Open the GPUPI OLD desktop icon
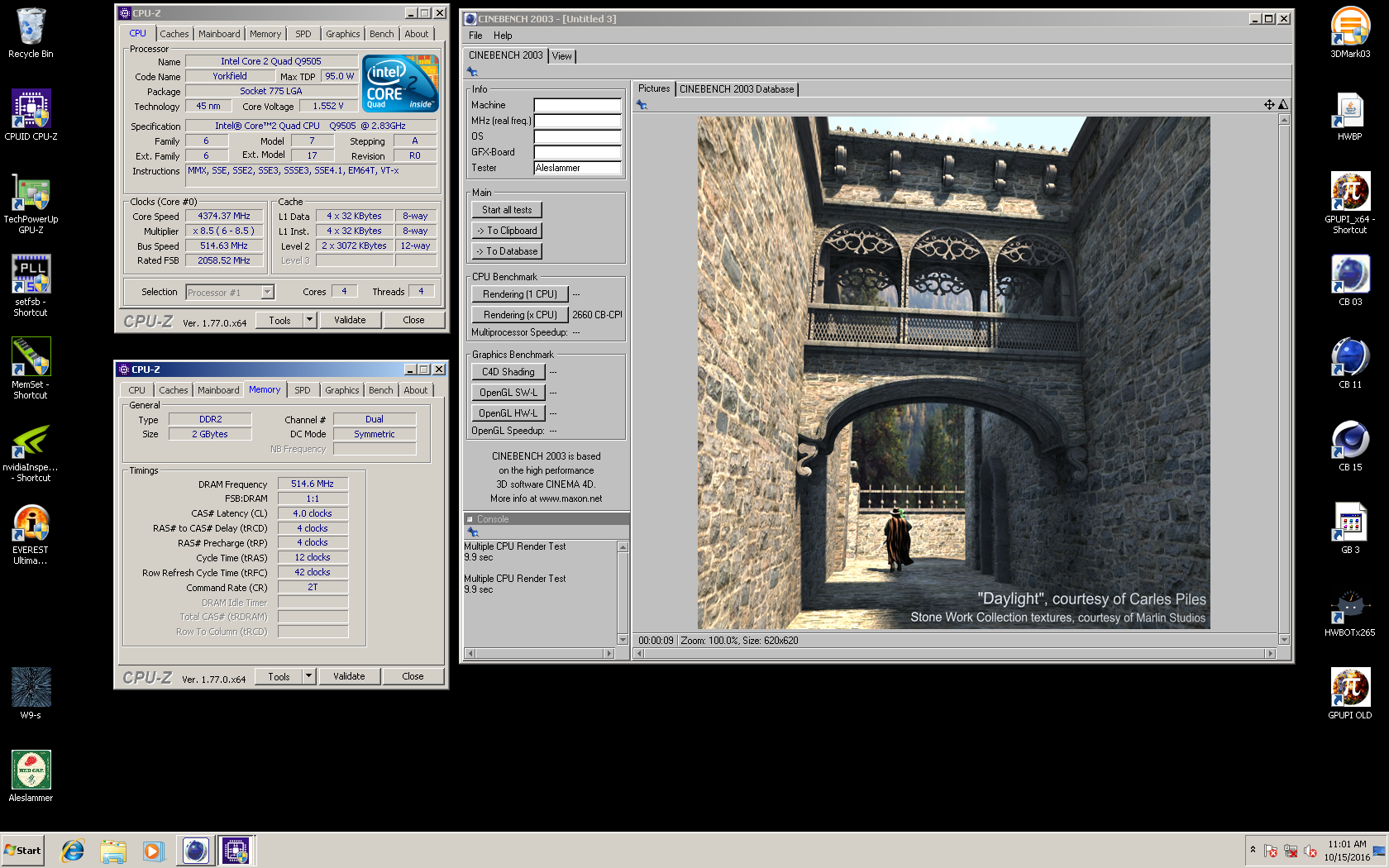The image size is (1389, 868). [1350, 694]
